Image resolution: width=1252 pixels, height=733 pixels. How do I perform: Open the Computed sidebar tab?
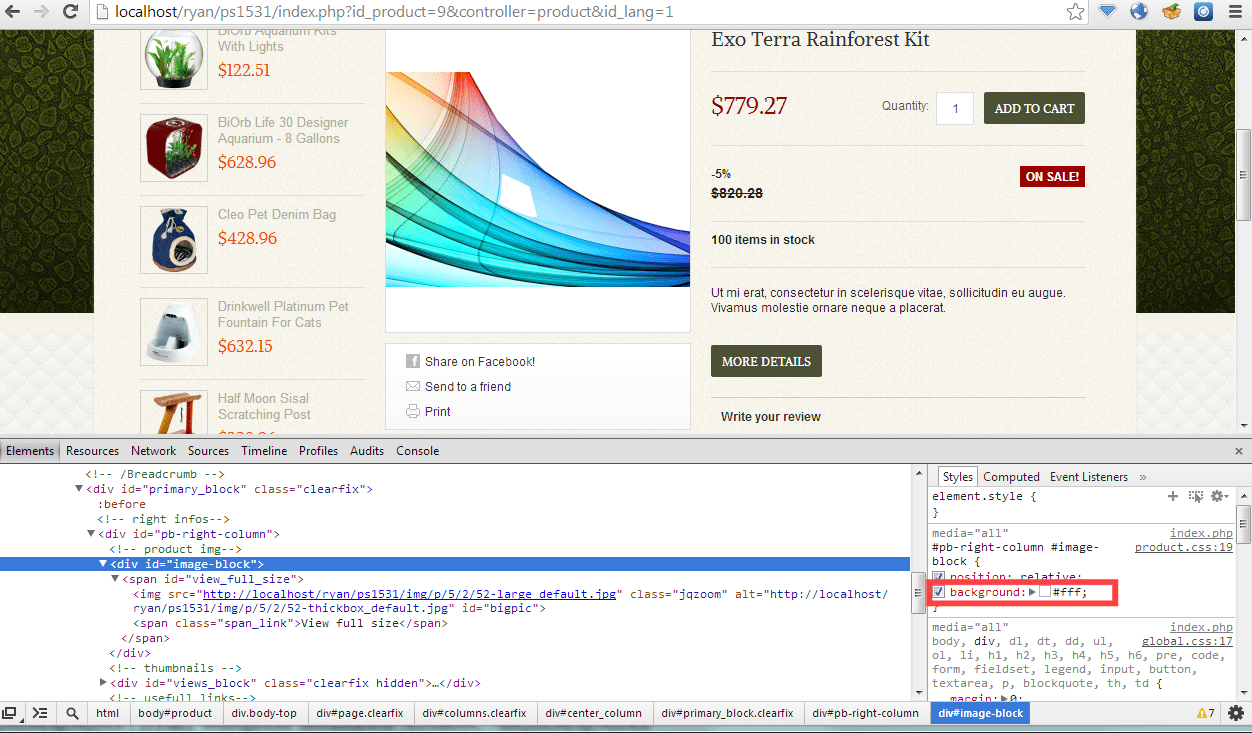[x=1012, y=477]
